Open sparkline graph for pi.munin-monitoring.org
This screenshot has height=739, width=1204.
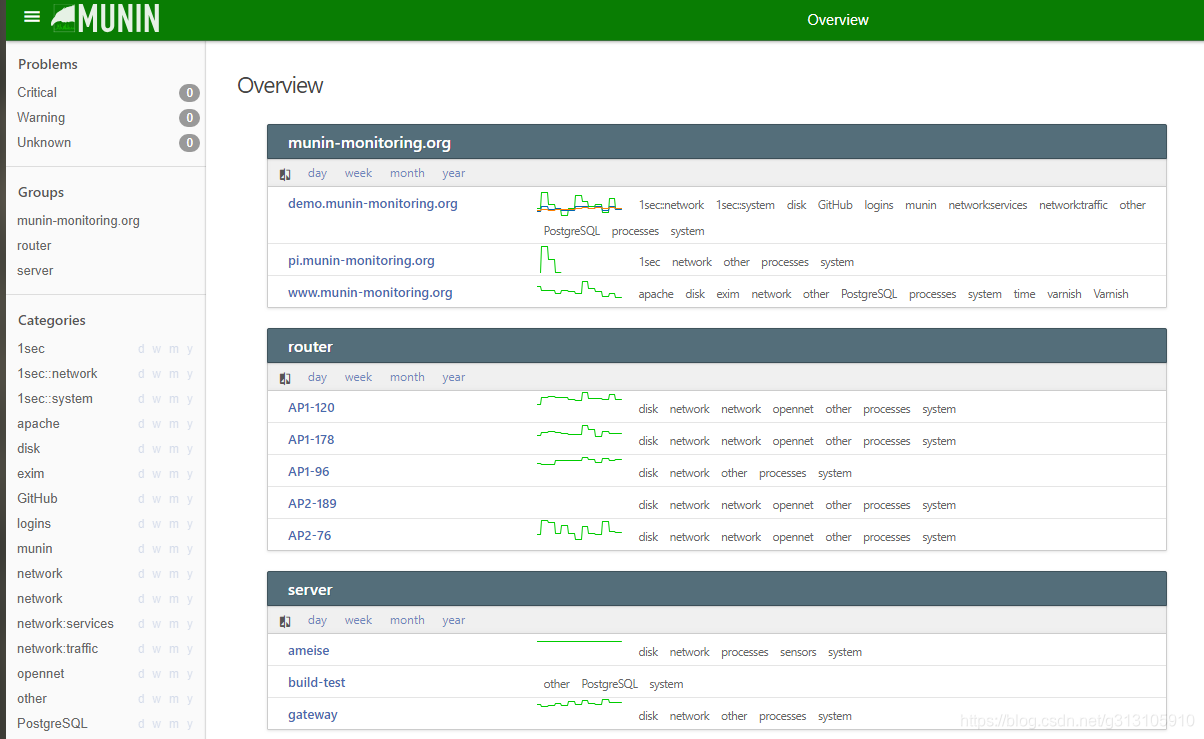[550, 261]
